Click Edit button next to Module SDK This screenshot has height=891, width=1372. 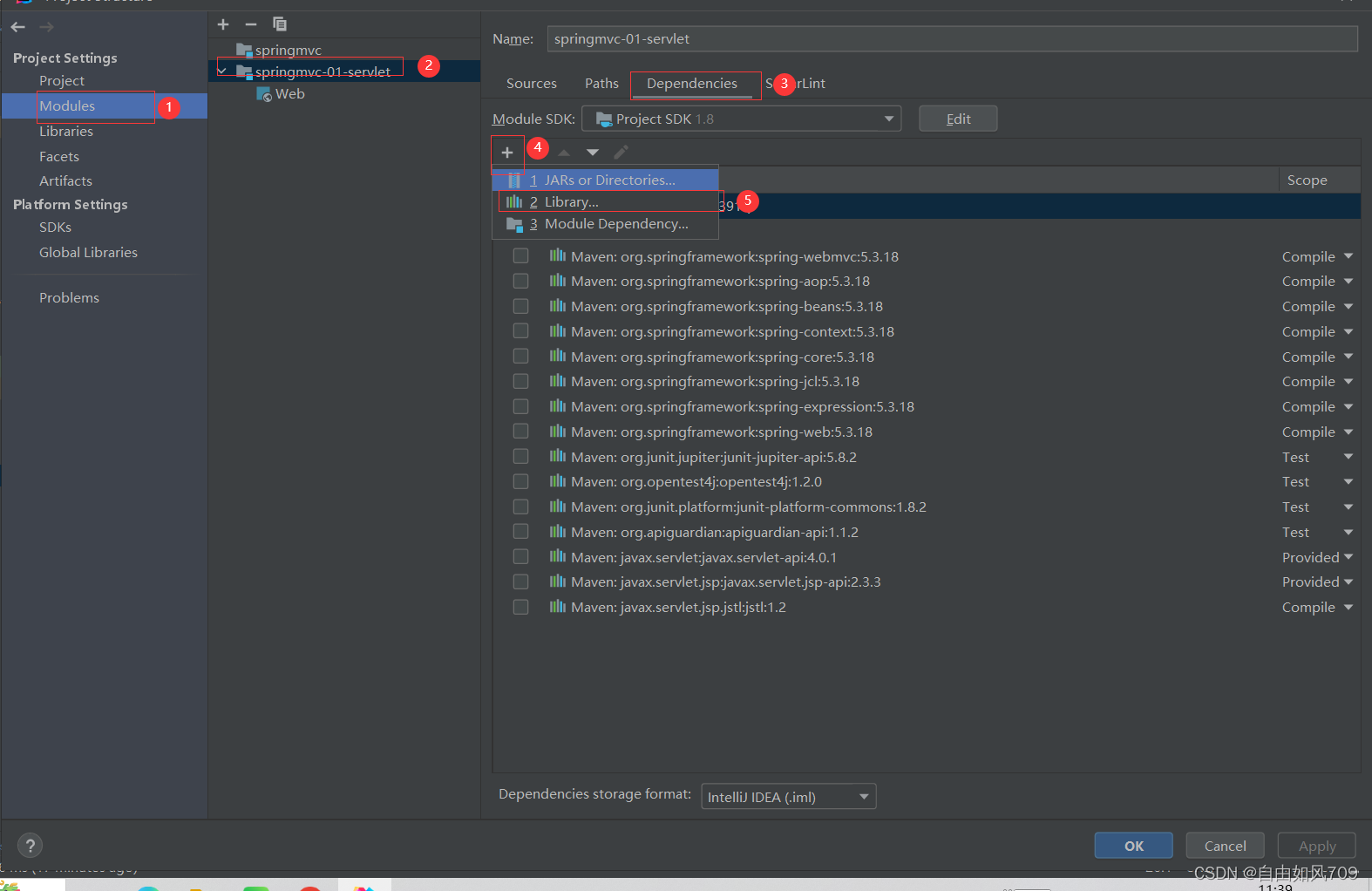pyautogui.click(x=958, y=119)
